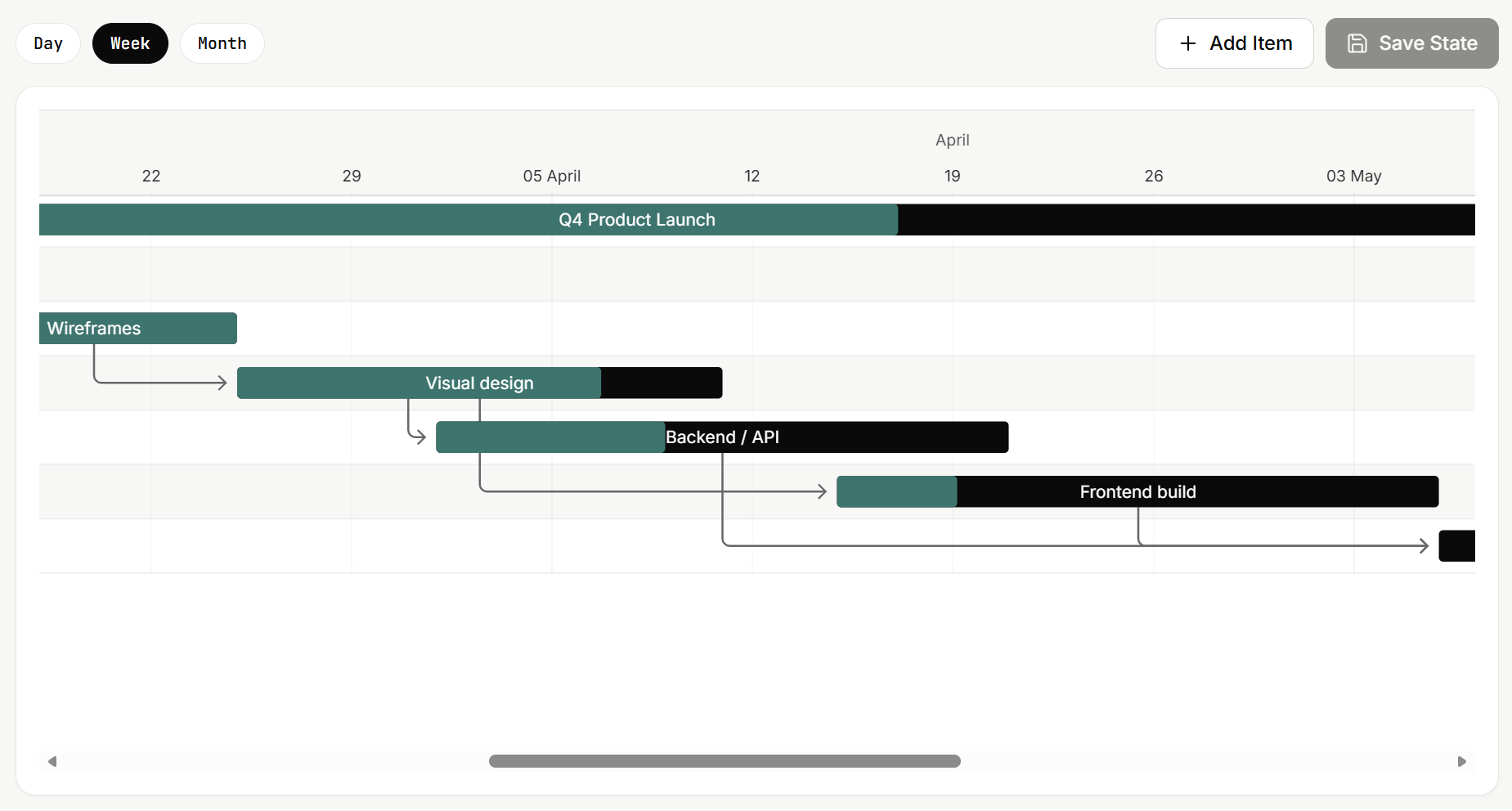Click the 29 date column header
The image size is (1512, 811).
click(352, 176)
